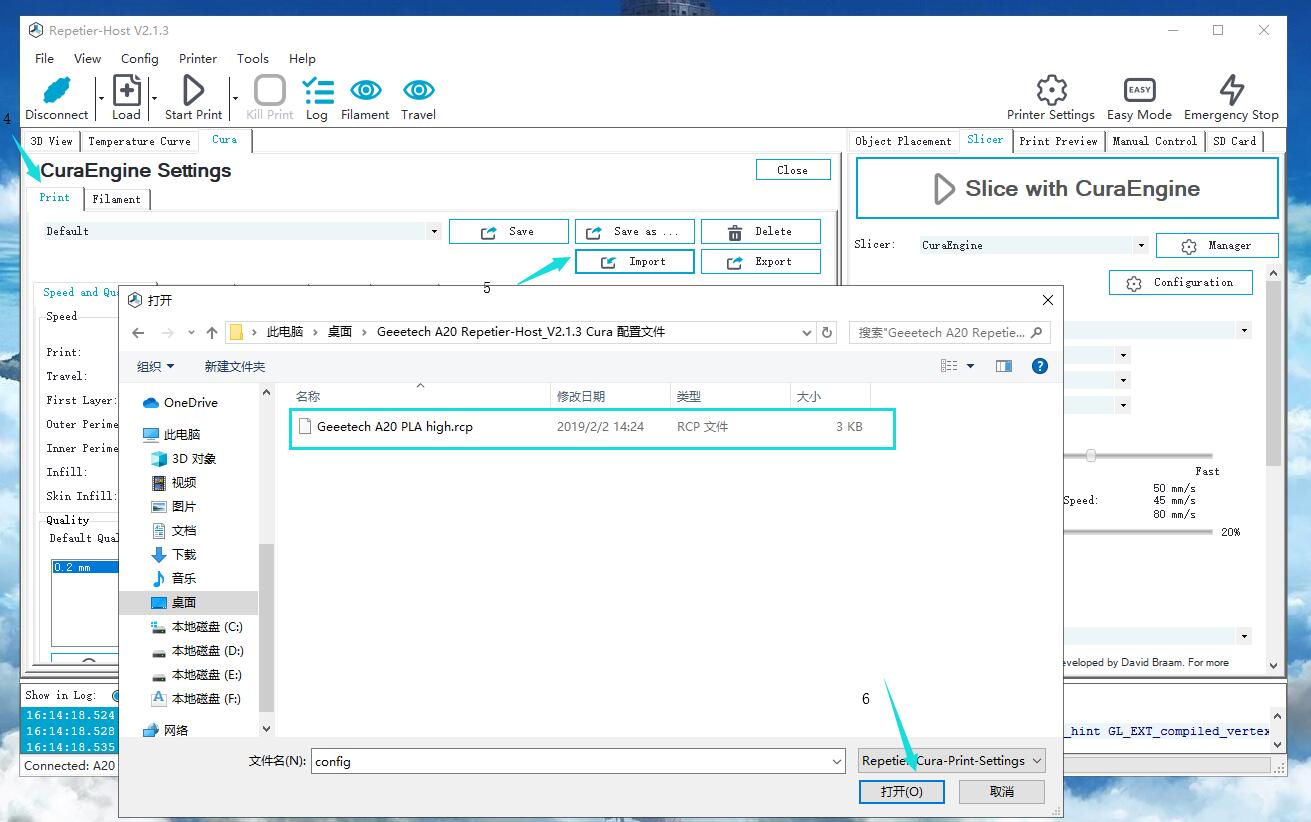Click the Import button
The height and width of the screenshot is (822, 1311).
[635, 262]
